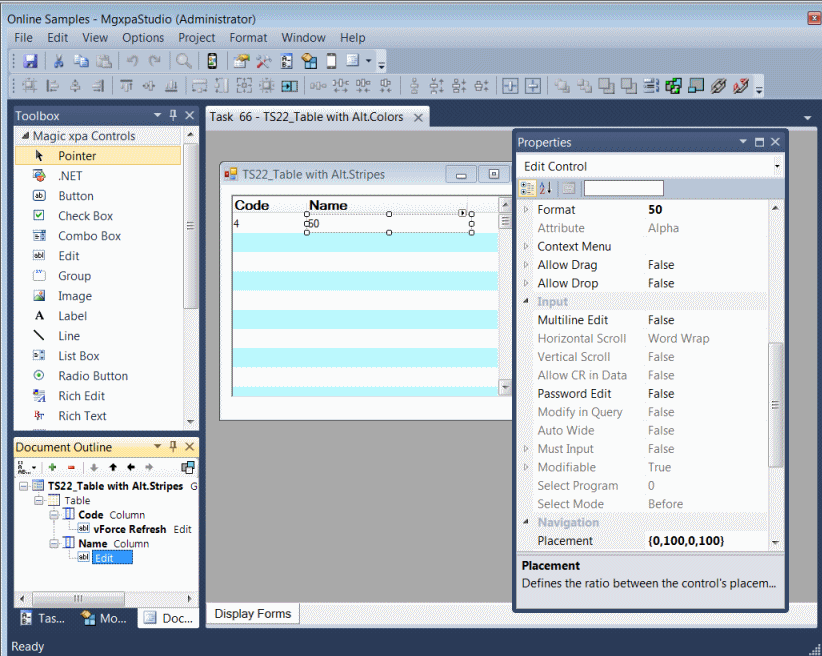This screenshot has height=656, width=822.
Task: Click the Properties search input field
Action: click(x=623, y=188)
